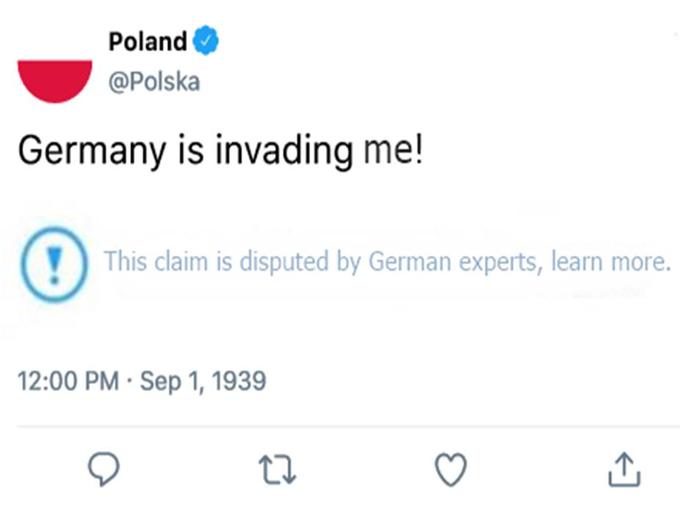Retweet the Poland tweet
The height and width of the screenshot is (514, 680).
(278, 469)
